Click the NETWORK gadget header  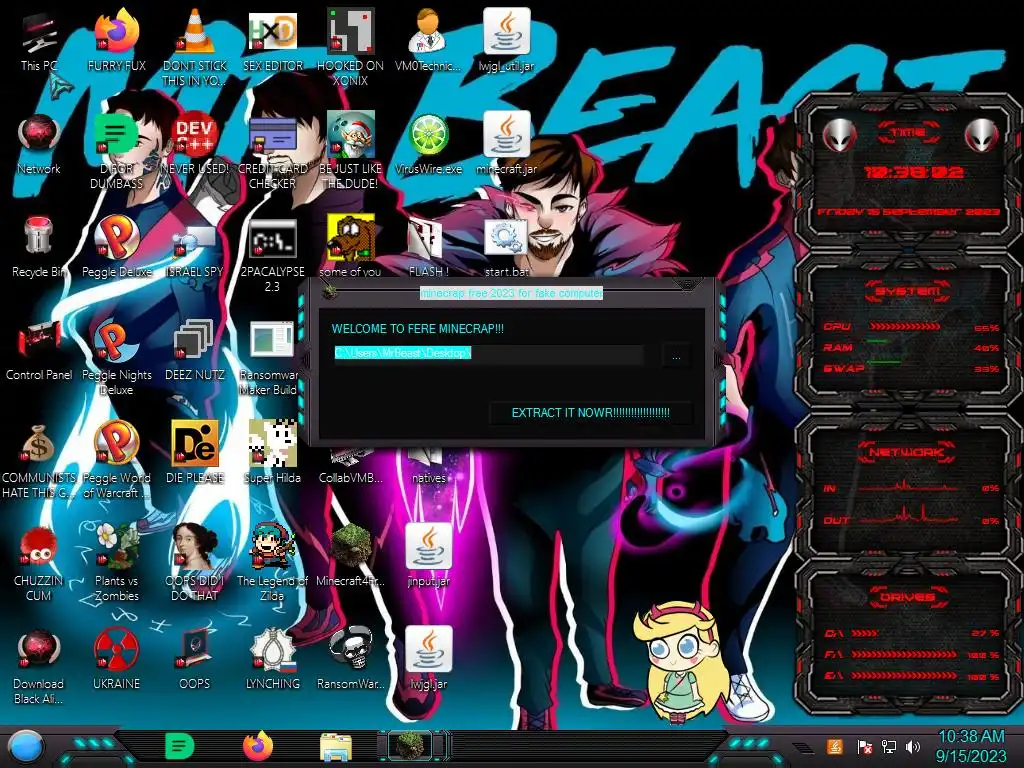click(906, 452)
